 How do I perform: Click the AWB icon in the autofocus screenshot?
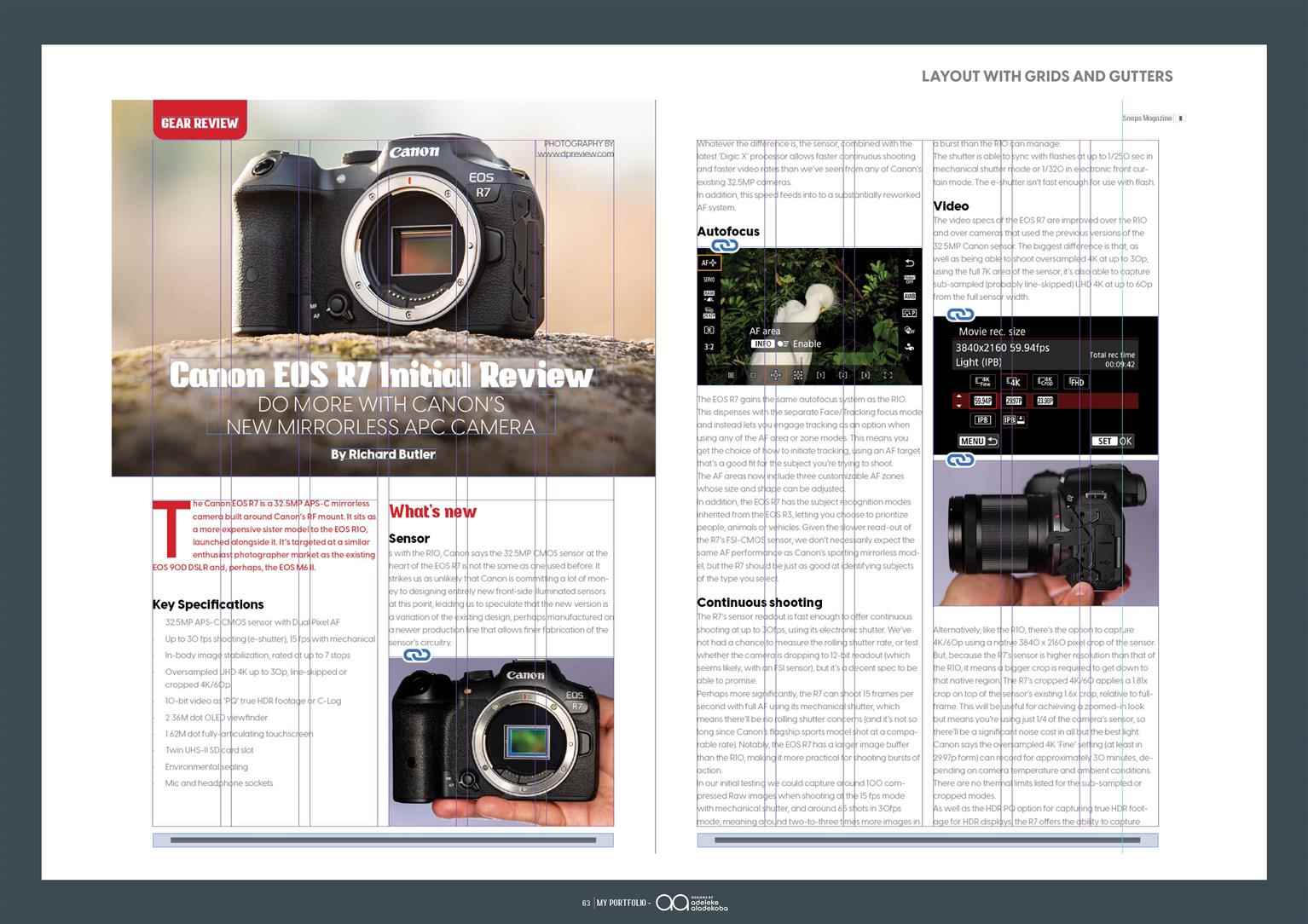pyautogui.click(x=909, y=297)
